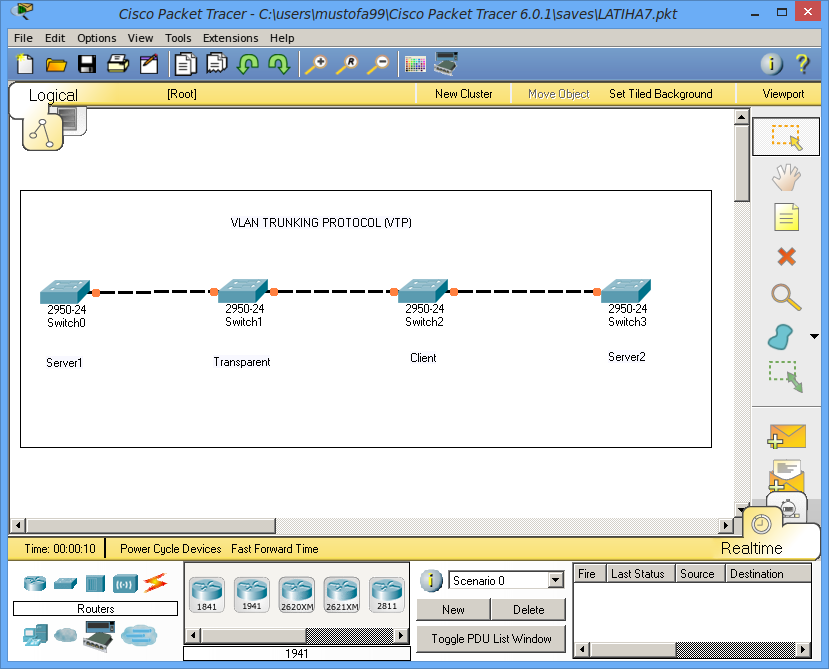Pick the 2621XM router model
The image size is (829, 669).
[x=342, y=595]
